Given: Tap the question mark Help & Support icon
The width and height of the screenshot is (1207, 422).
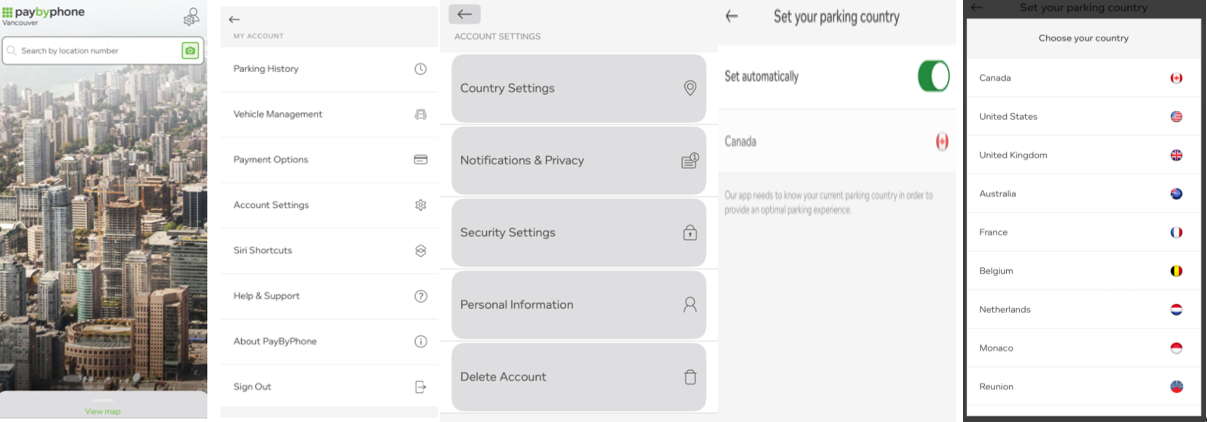Looking at the screenshot, I should [420, 296].
